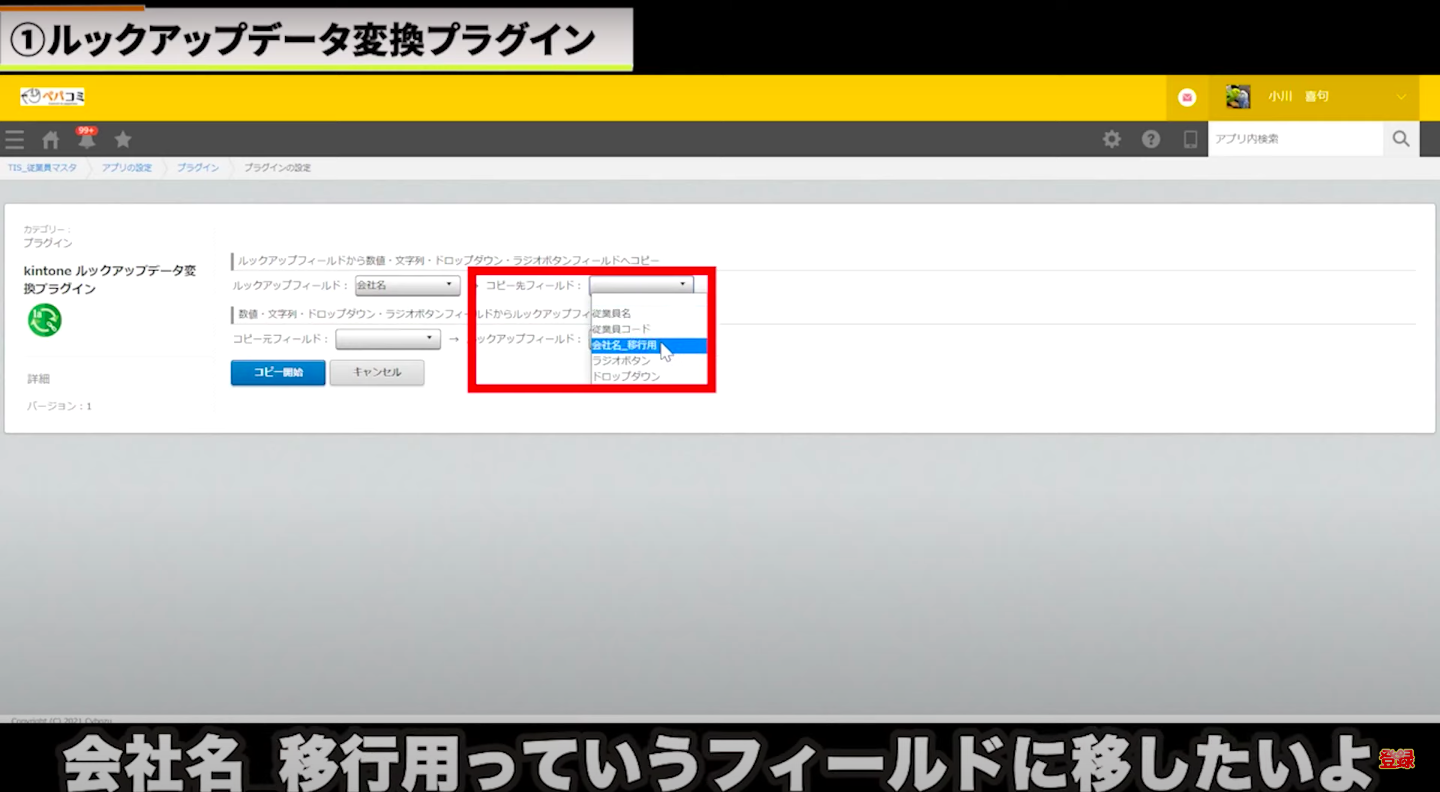
Task: Click the mail icon in yellow header
Action: [1187, 97]
